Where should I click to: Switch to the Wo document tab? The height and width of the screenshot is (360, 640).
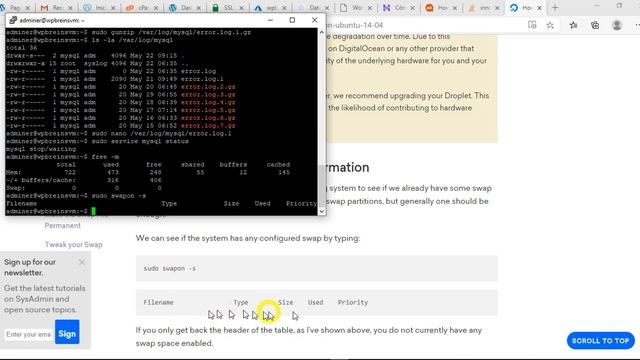352,8
